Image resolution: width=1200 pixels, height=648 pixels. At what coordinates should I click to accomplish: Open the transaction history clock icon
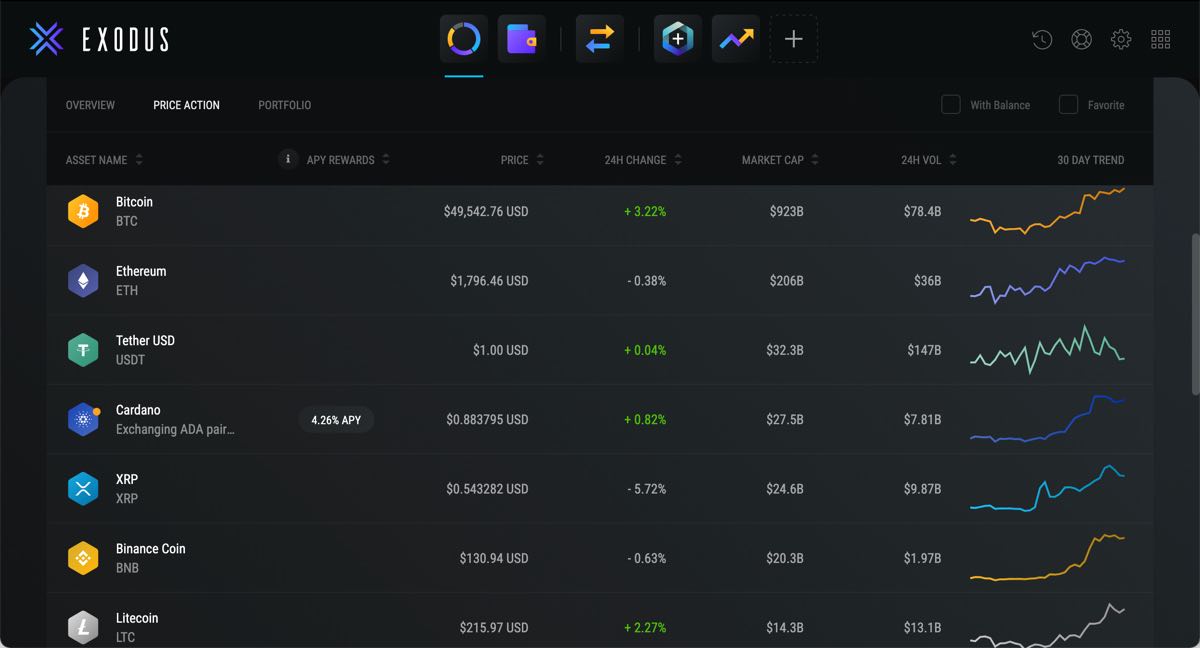pos(1042,40)
